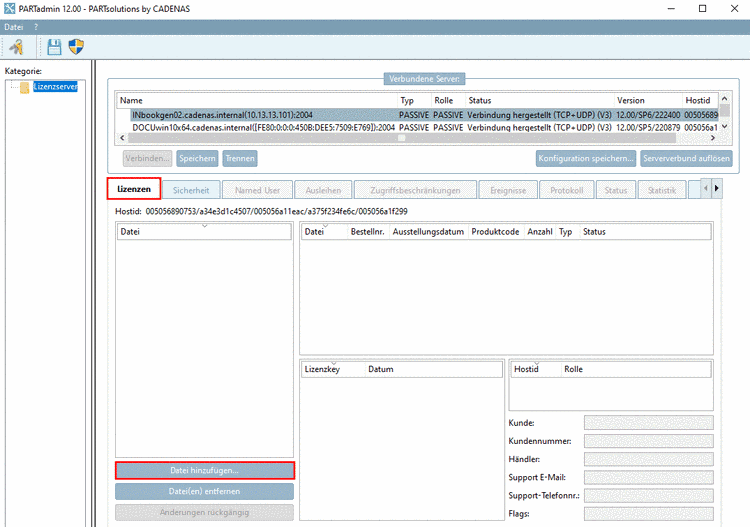Sort server list by Rolle column
The image size is (750, 527).
click(448, 100)
